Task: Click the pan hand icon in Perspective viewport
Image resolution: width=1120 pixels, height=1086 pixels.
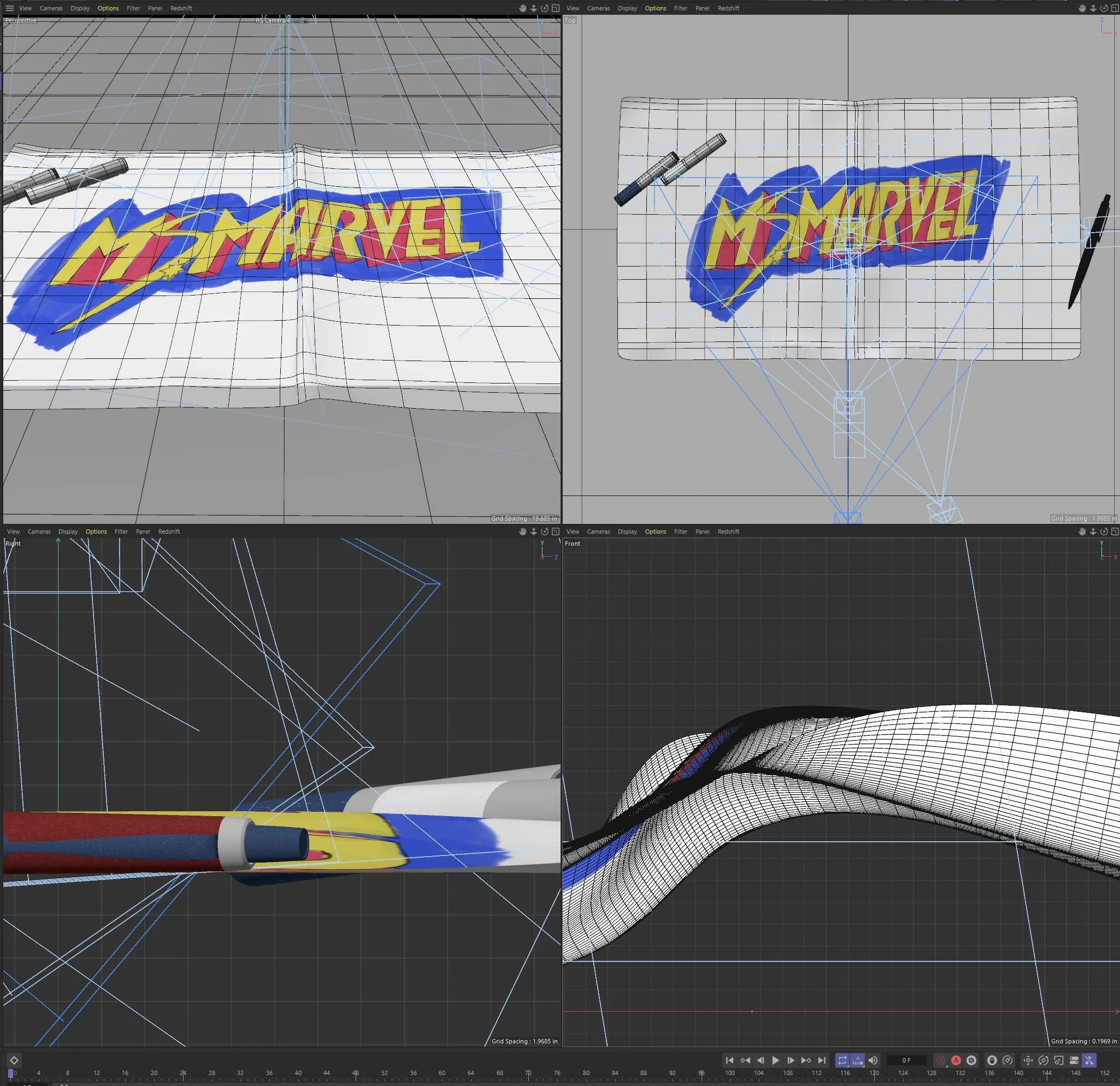Action: (522, 8)
